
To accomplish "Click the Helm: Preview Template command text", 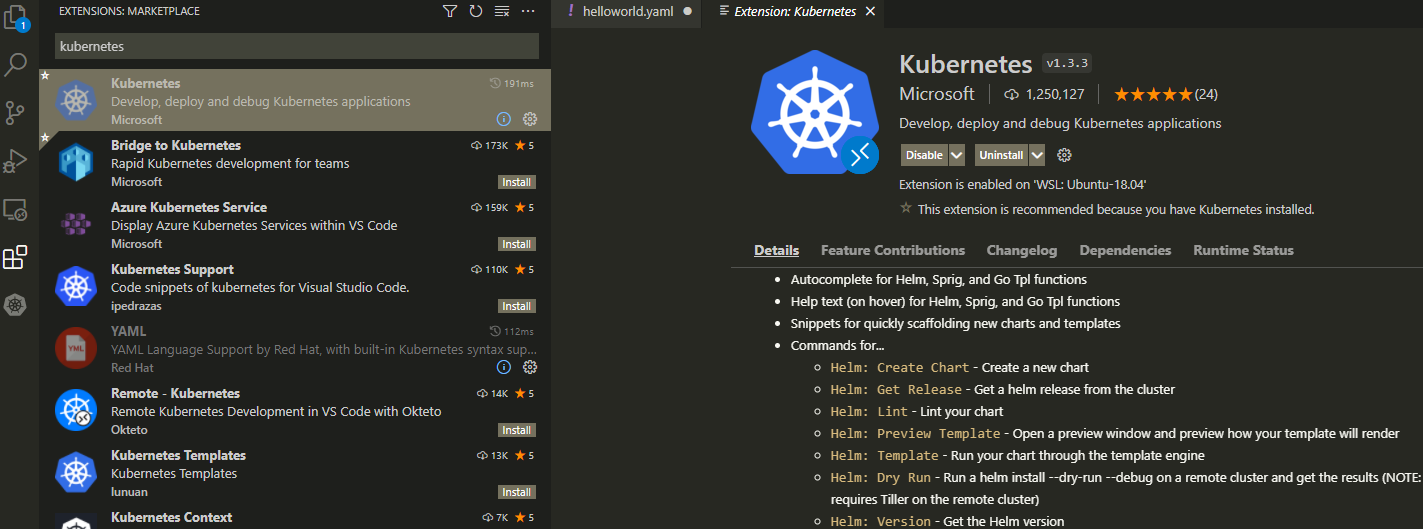I will 915,433.
